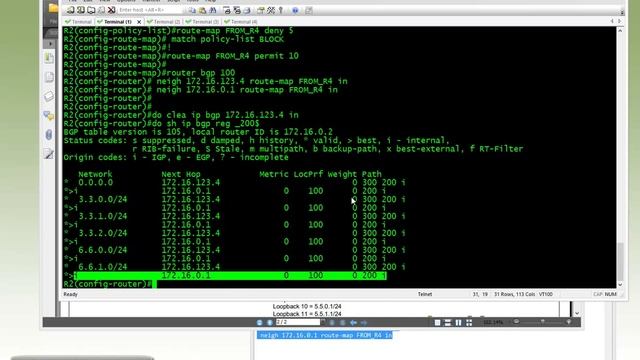Click the pencil signature sidebar icon
The width and height of the screenshot is (640, 360).
tap(49, 154)
